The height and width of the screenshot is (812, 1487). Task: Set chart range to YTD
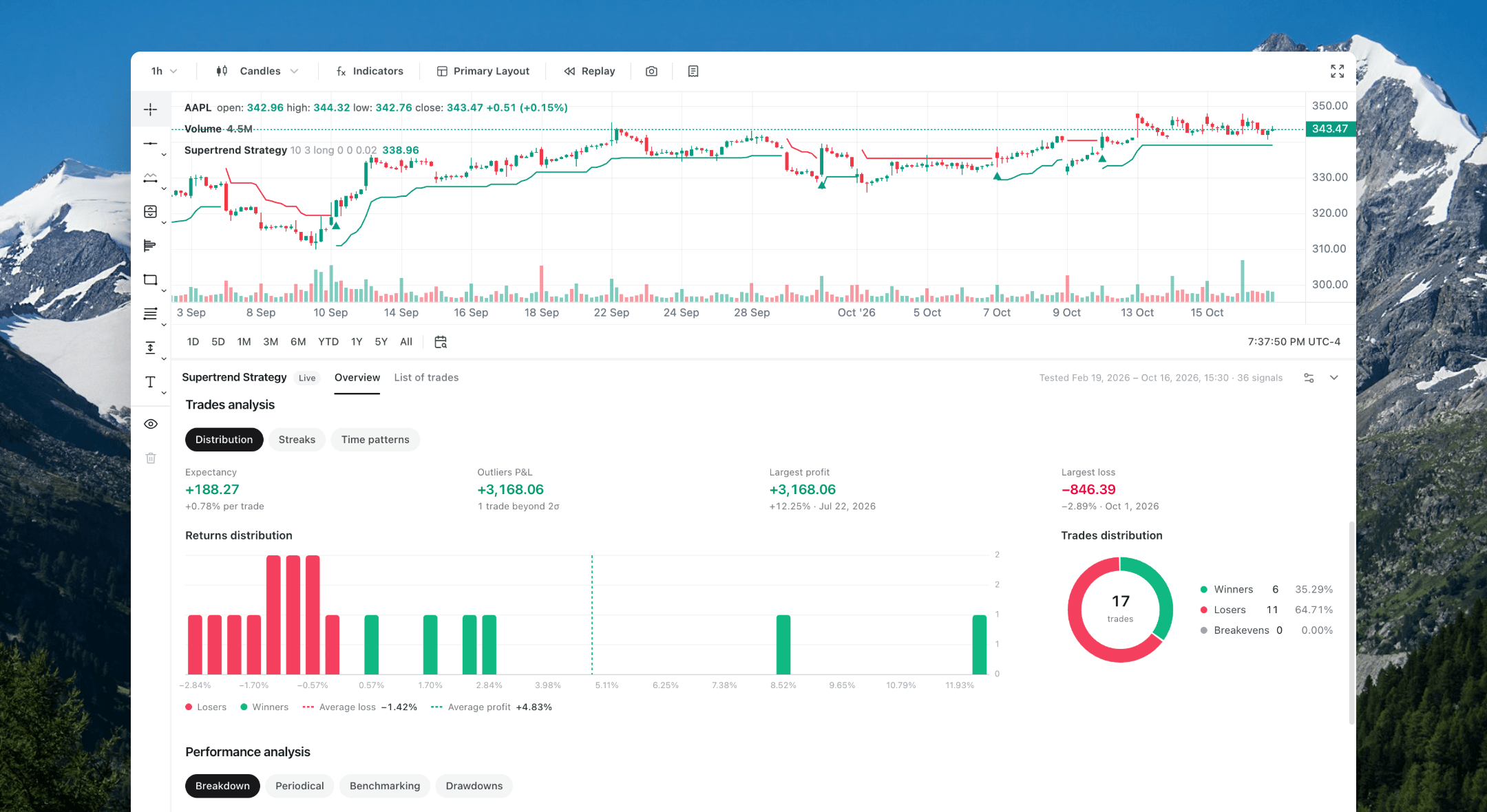328,341
